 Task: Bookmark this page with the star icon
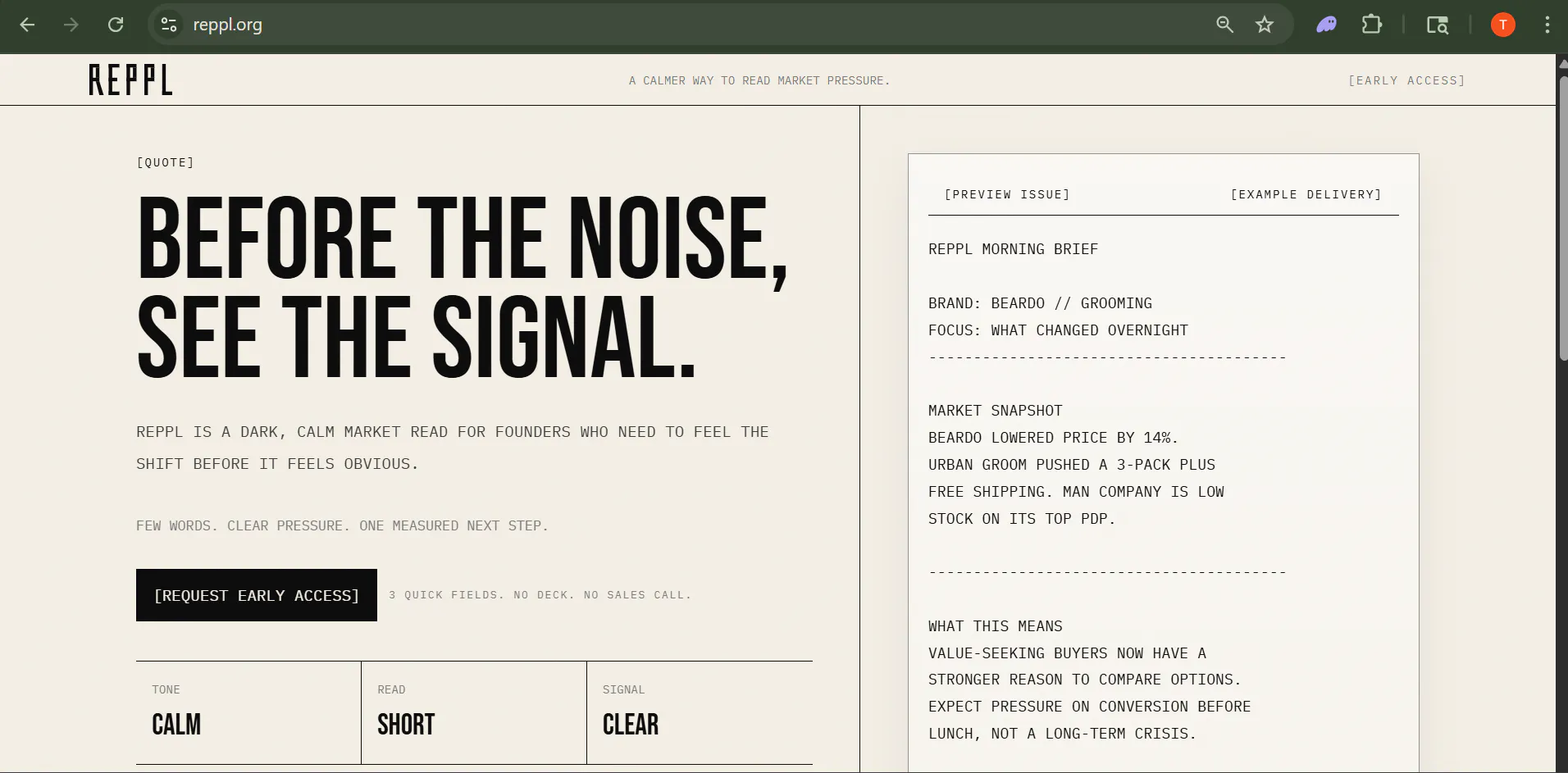point(1265,25)
